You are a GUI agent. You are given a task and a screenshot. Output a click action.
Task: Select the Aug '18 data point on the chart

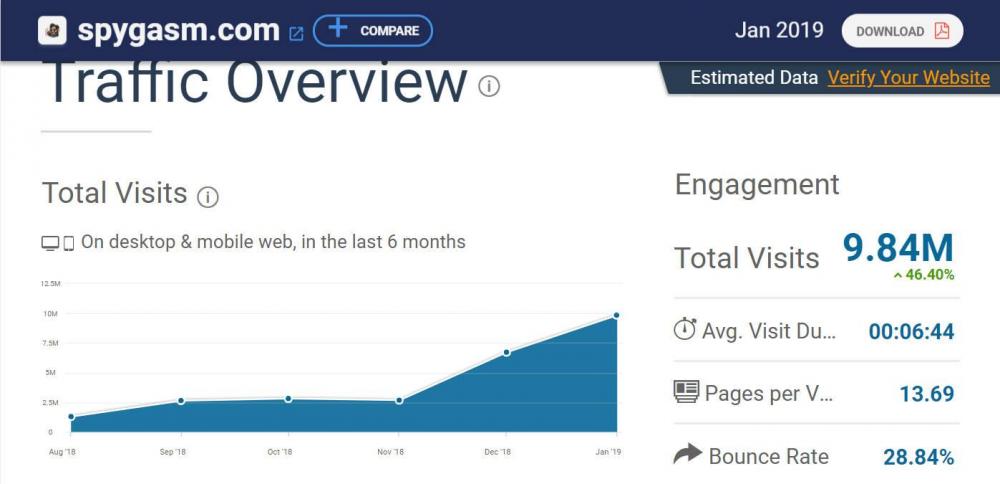[x=71, y=417]
